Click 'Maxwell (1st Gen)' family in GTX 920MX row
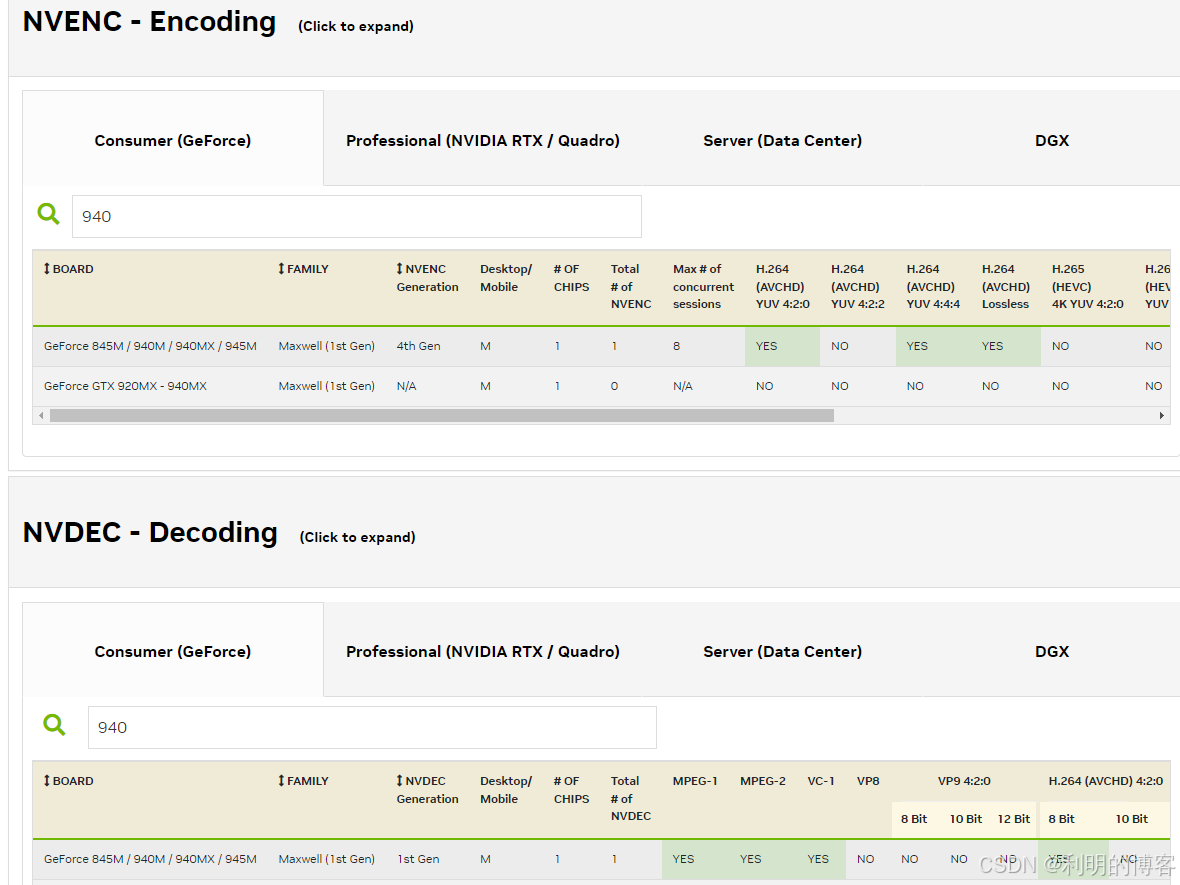1180x885 pixels. click(x=327, y=386)
